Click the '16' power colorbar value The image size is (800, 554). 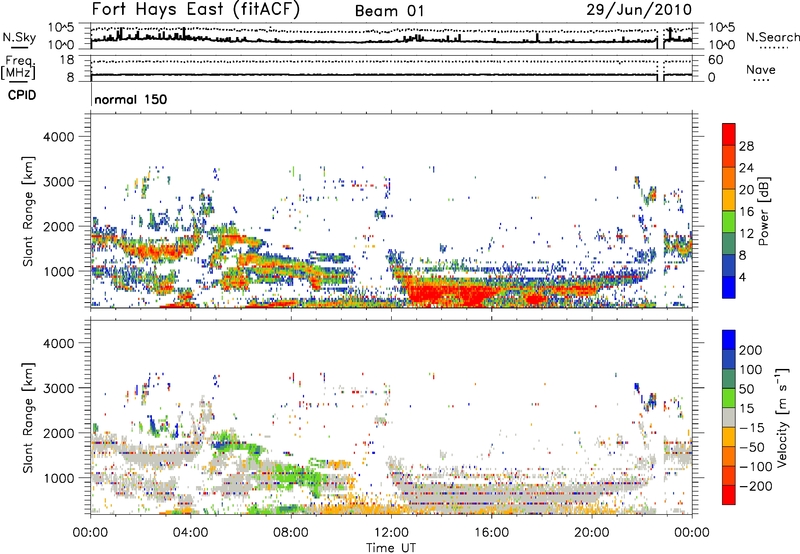tap(746, 212)
